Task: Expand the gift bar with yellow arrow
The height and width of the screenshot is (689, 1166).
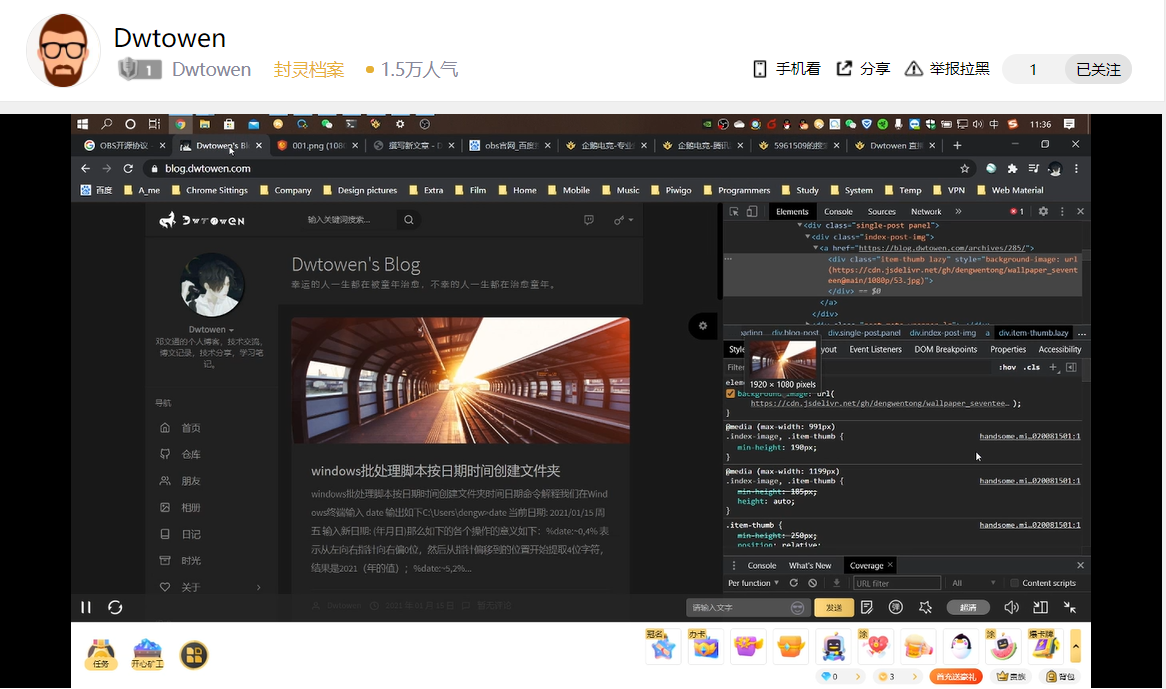Action: (x=1075, y=646)
